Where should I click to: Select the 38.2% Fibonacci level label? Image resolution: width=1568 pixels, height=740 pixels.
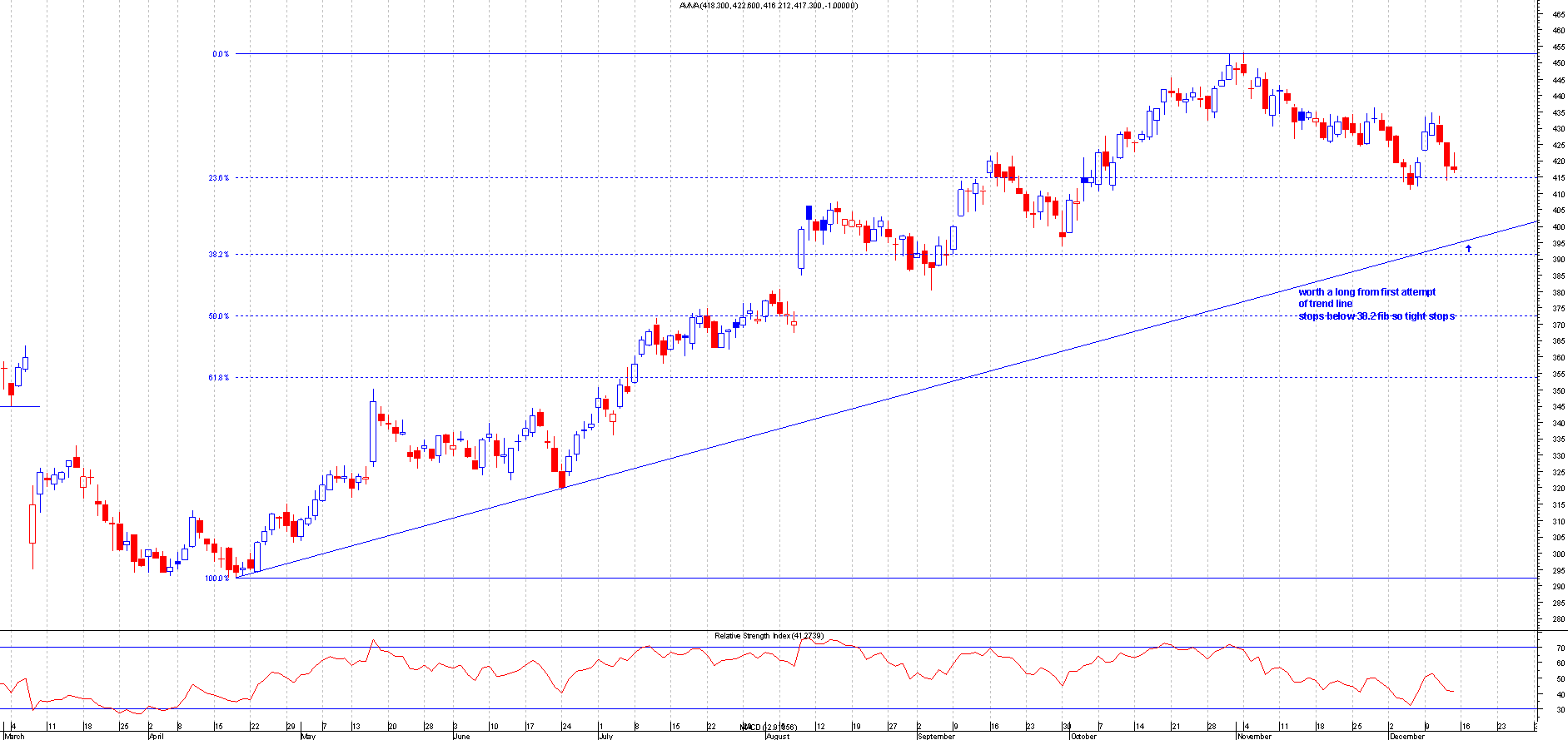[218, 255]
